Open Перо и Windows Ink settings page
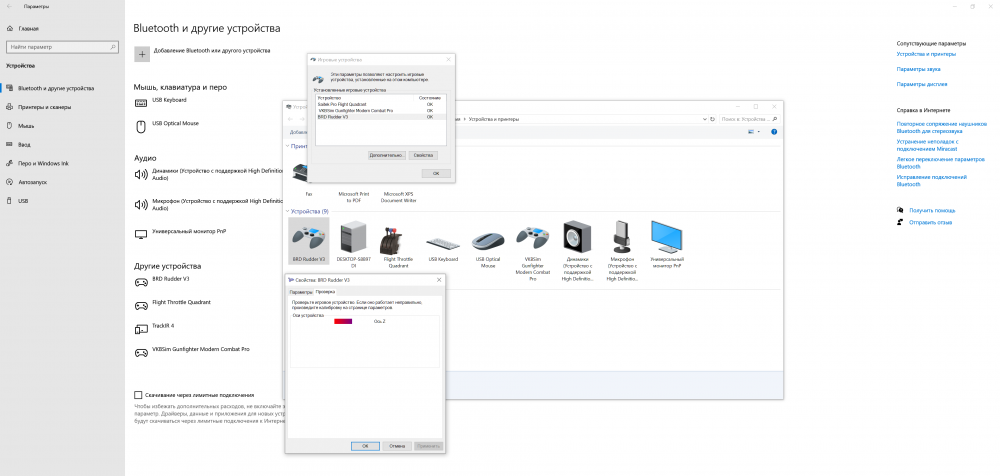The width and height of the screenshot is (1000, 476). click(43, 163)
